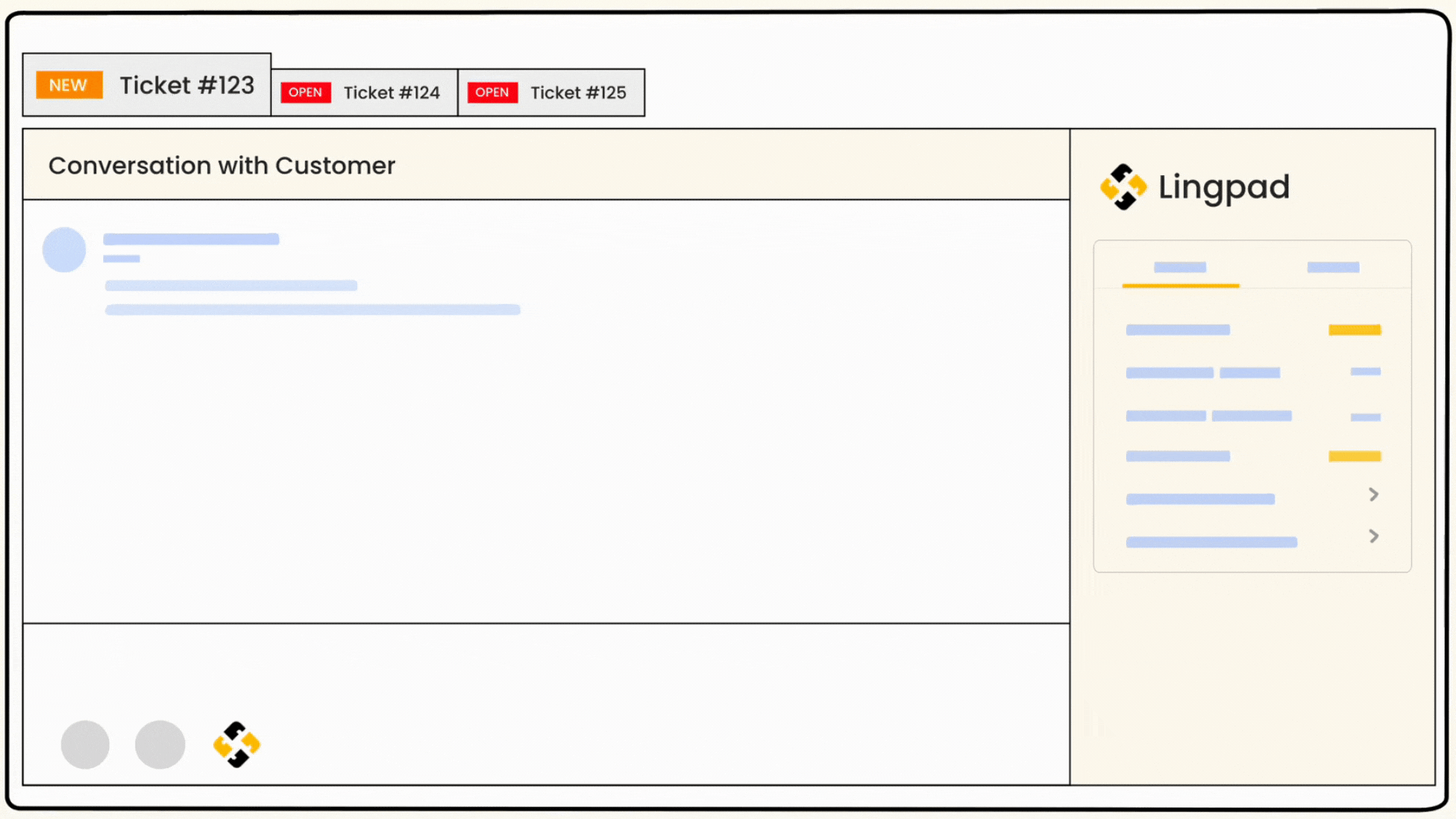Switch to the Ticket #125 tab
Viewport: 1456px width, 819px height.
tap(551, 93)
